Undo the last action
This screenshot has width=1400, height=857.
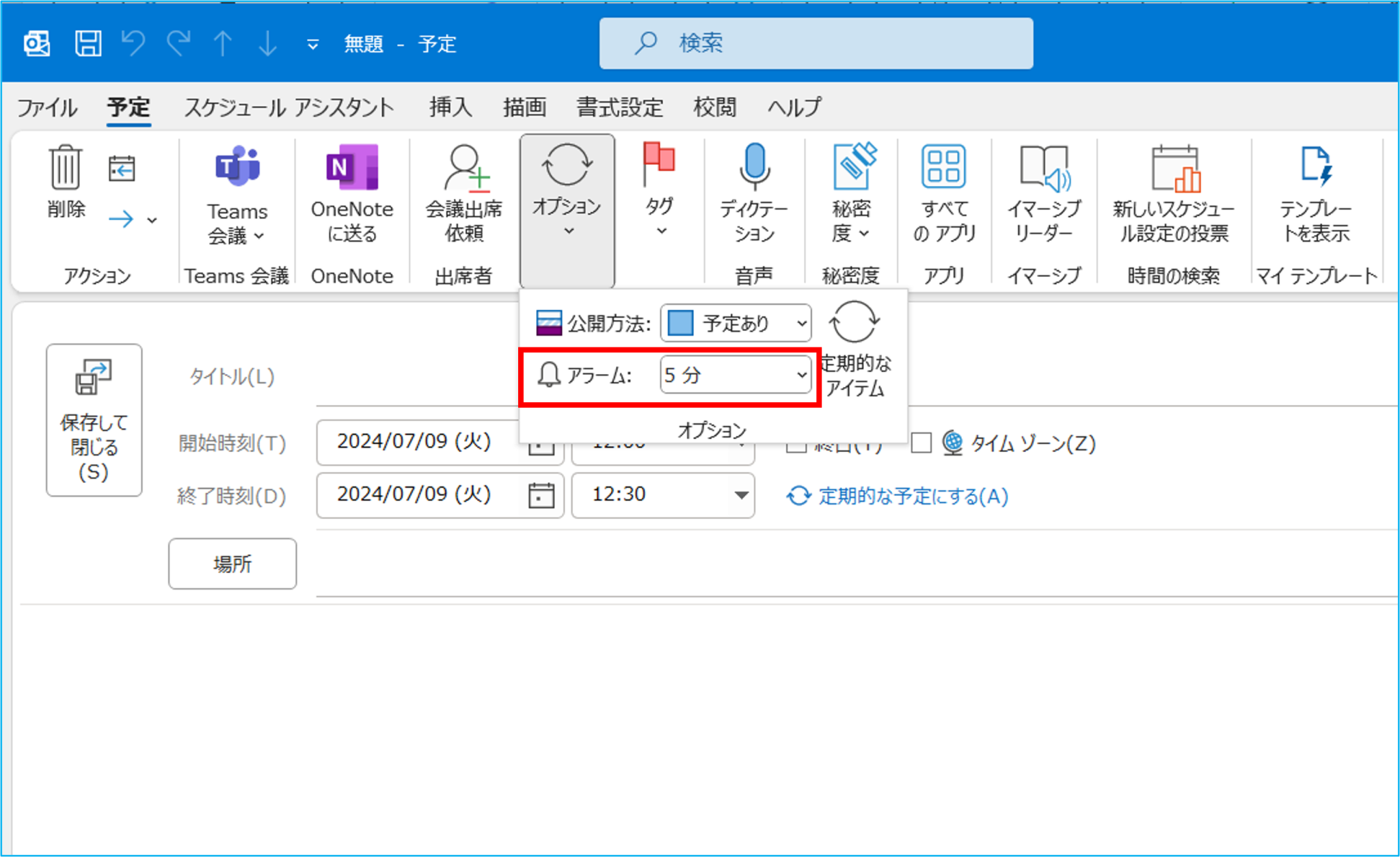(x=133, y=44)
